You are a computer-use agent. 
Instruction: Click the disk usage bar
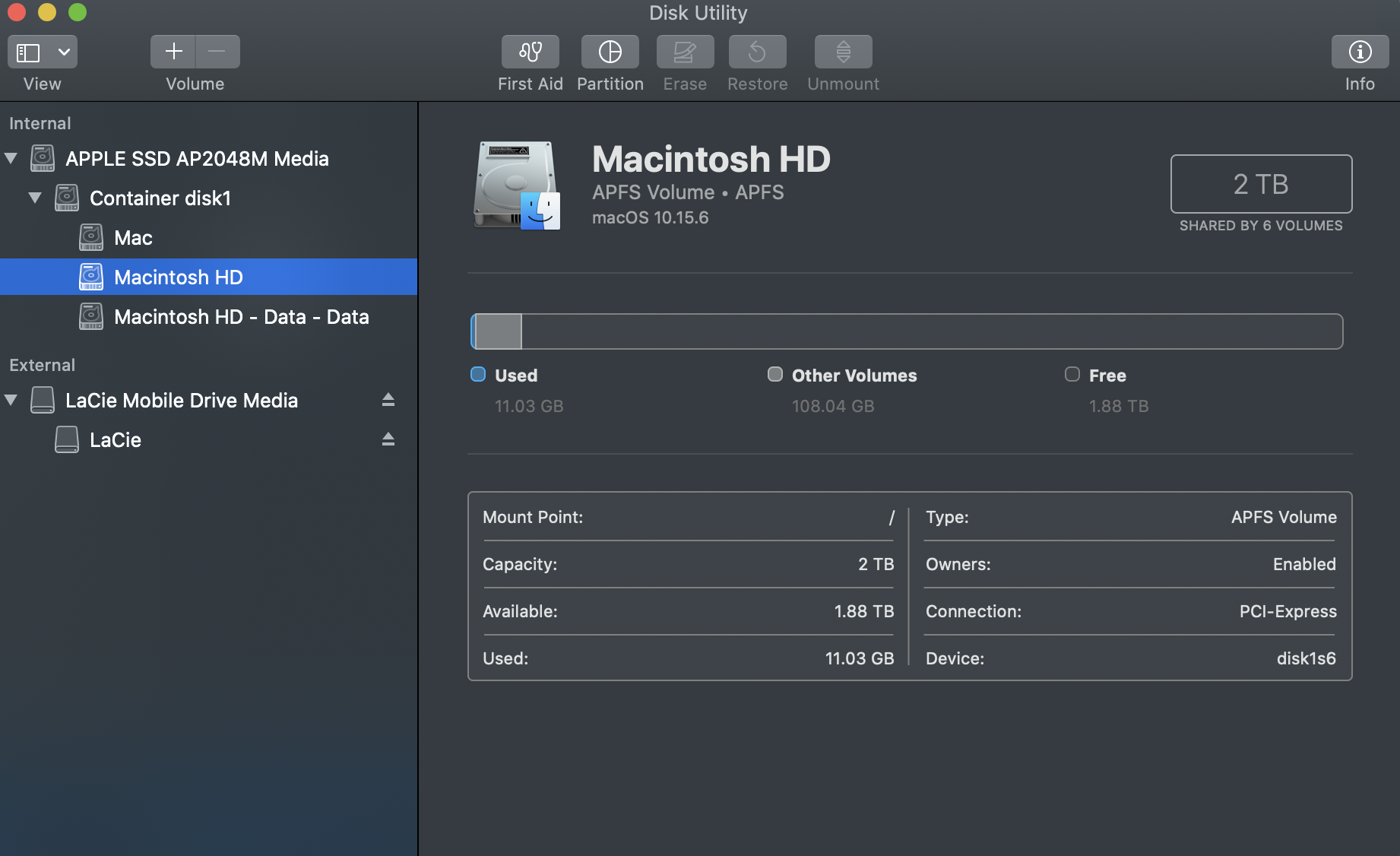click(907, 331)
